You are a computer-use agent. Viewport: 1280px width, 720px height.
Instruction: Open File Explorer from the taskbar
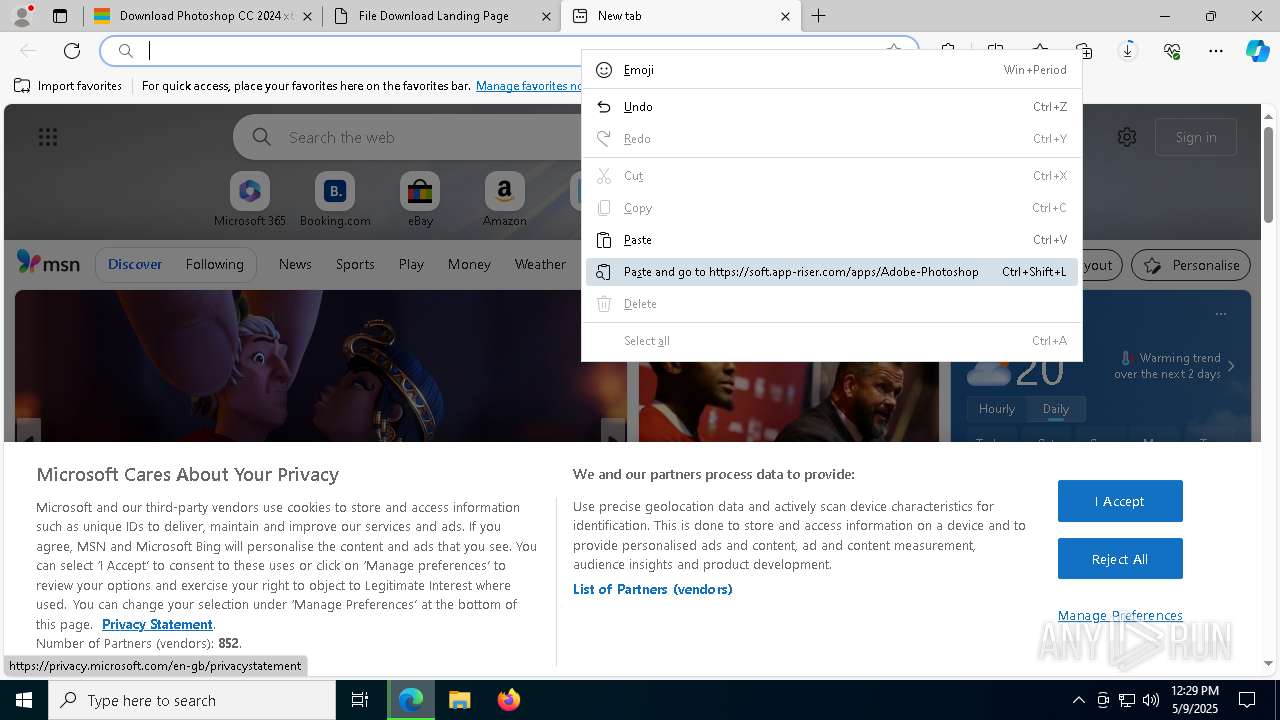tap(459, 700)
